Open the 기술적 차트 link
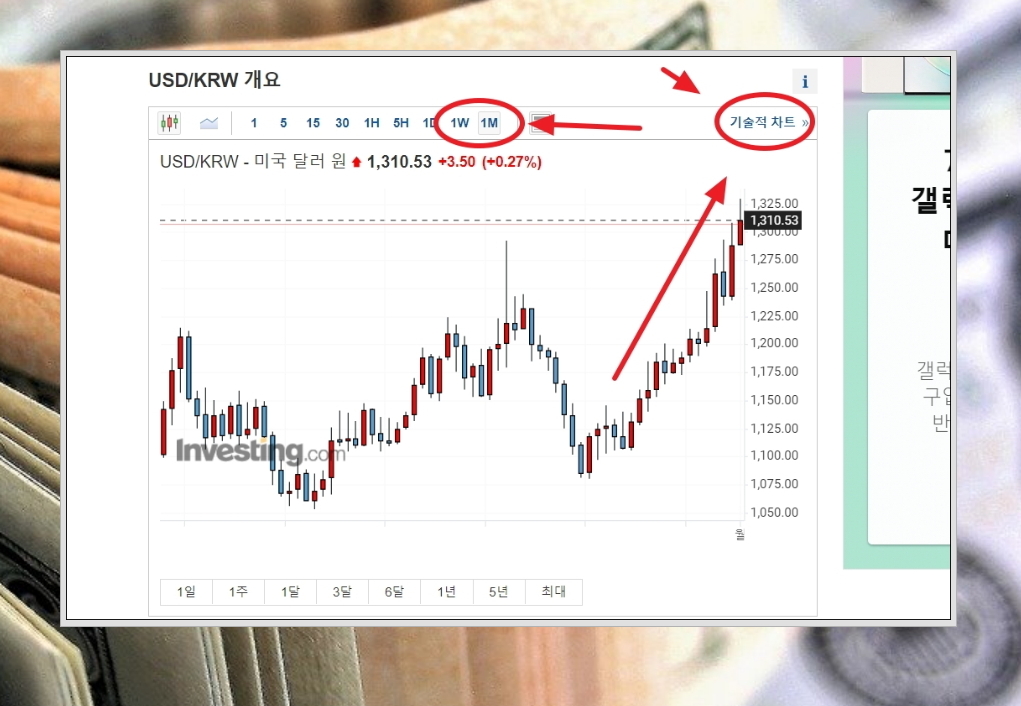 (x=768, y=122)
